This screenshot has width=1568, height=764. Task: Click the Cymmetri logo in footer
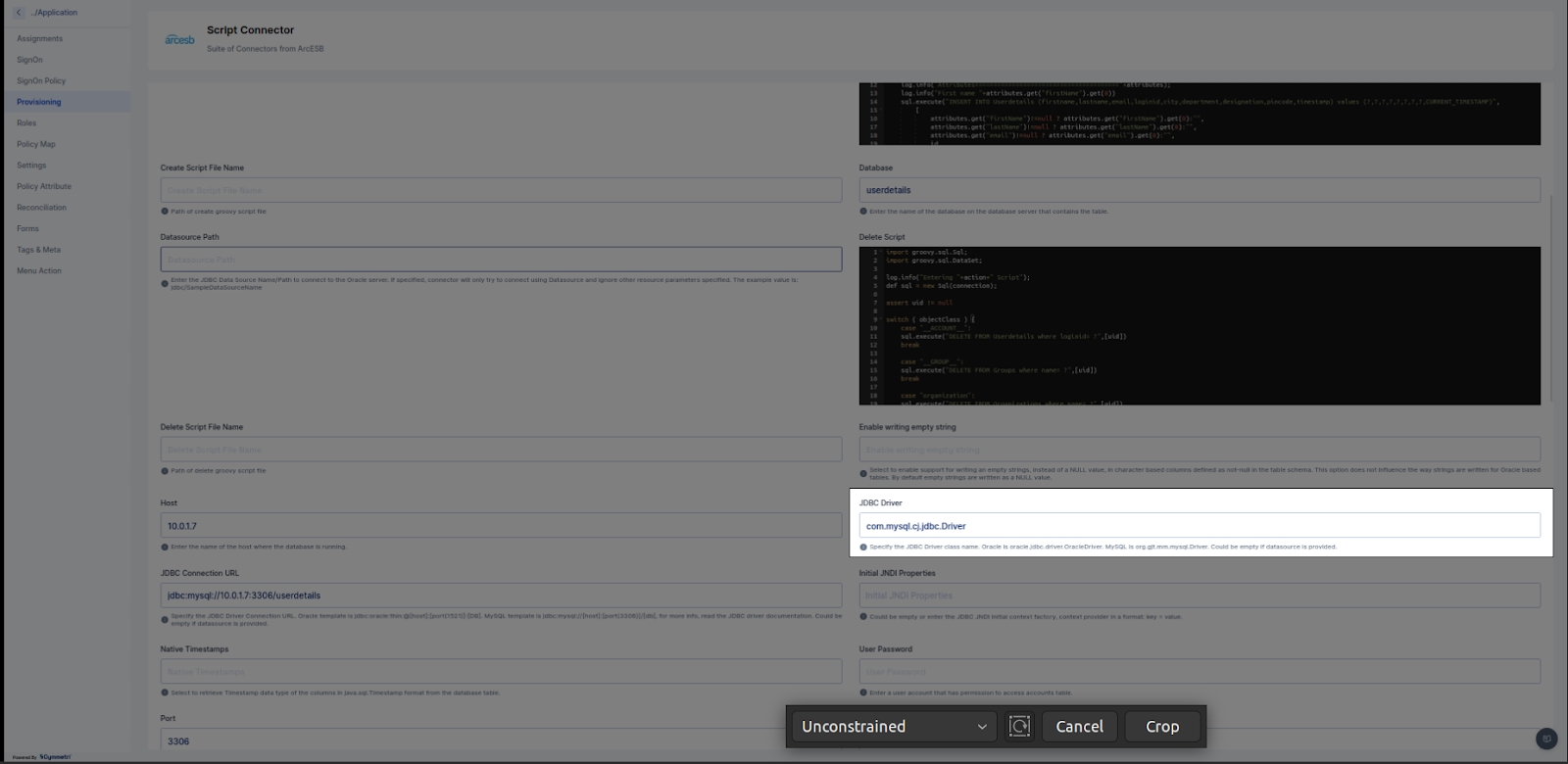(x=55, y=757)
